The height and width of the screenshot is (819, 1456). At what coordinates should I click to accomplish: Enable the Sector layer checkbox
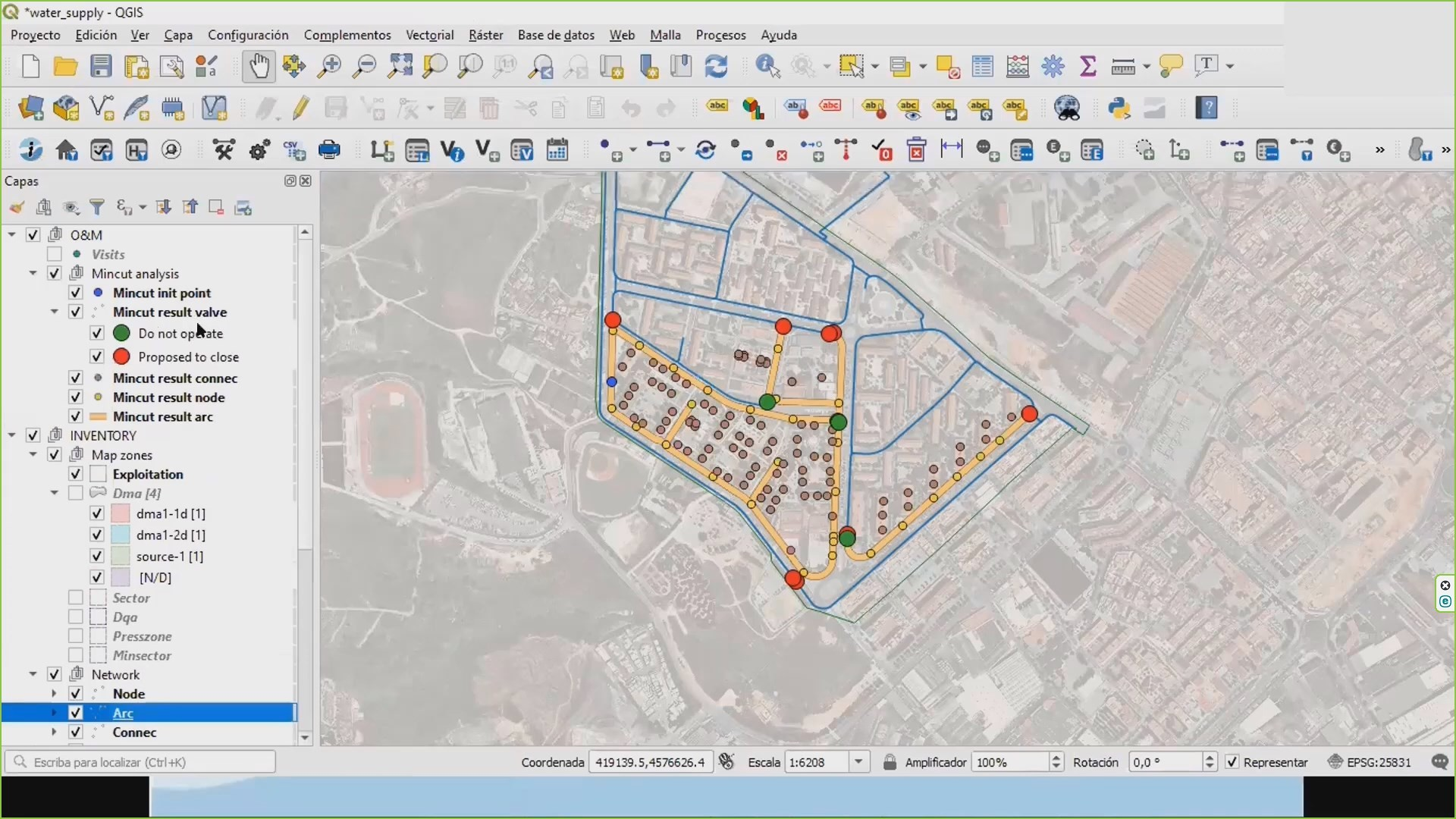(75, 598)
